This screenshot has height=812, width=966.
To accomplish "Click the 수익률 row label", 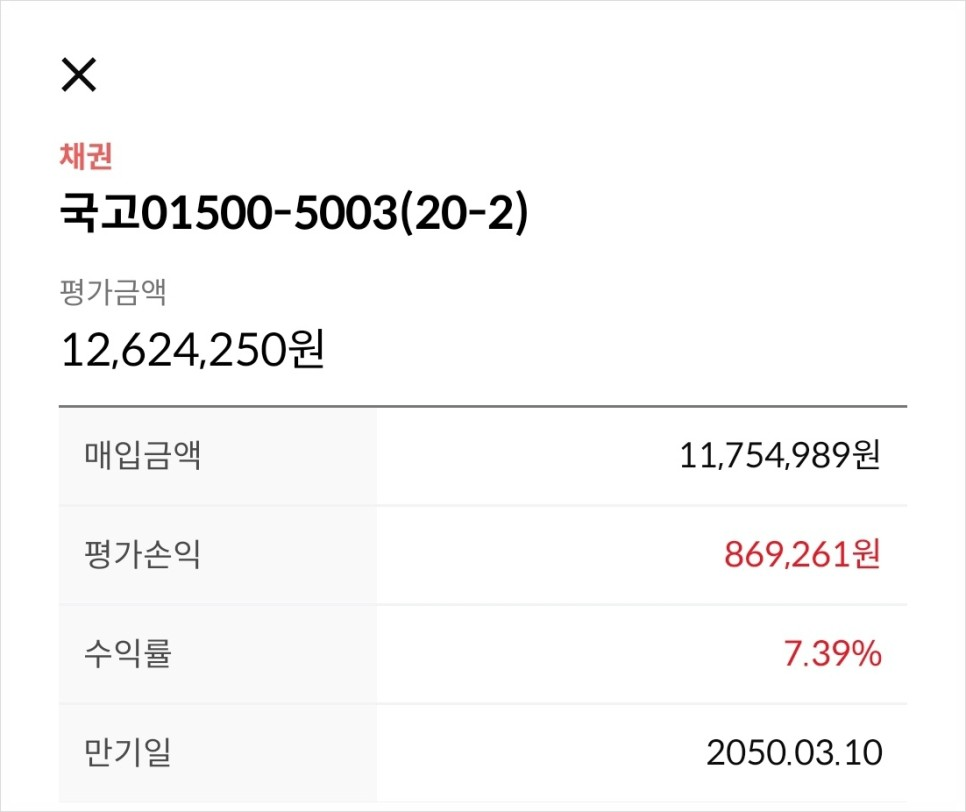I will tap(128, 654).
